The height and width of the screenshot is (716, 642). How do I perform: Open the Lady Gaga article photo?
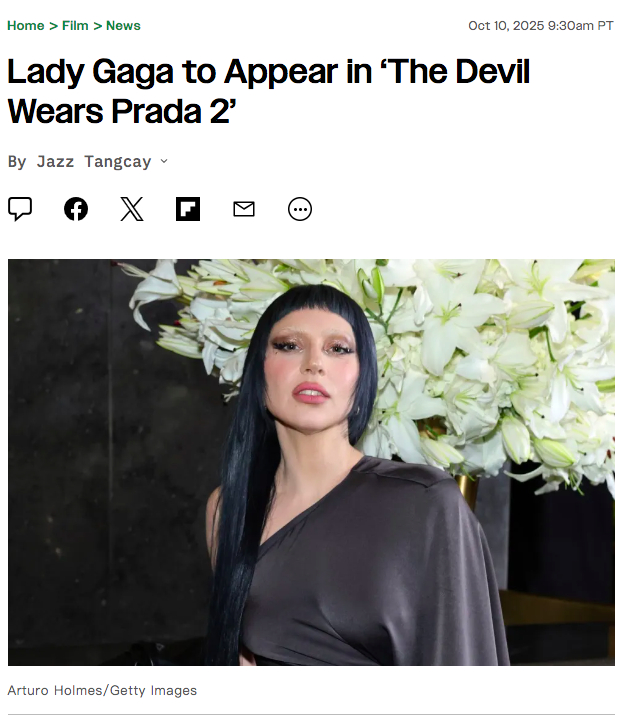[x=311, y=462]
